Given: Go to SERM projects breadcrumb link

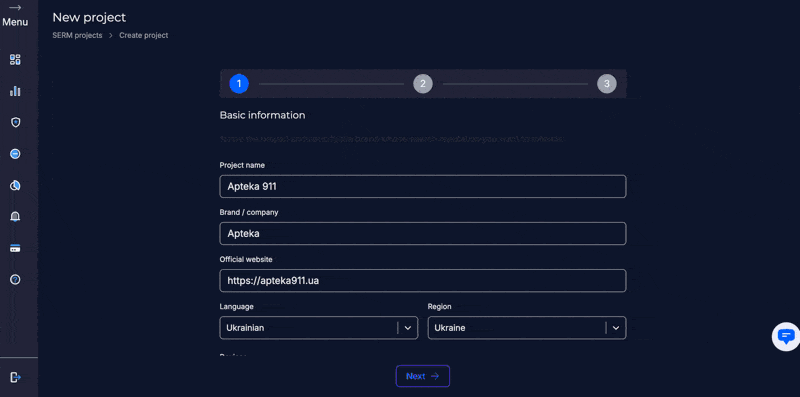Looking at the screenshot, I should (77, 35).
